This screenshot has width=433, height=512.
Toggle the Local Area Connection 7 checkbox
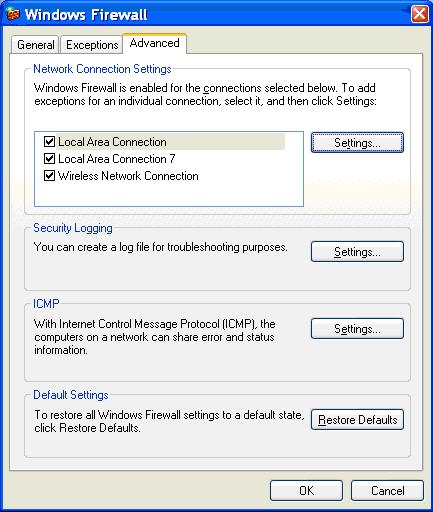(49, 159)
